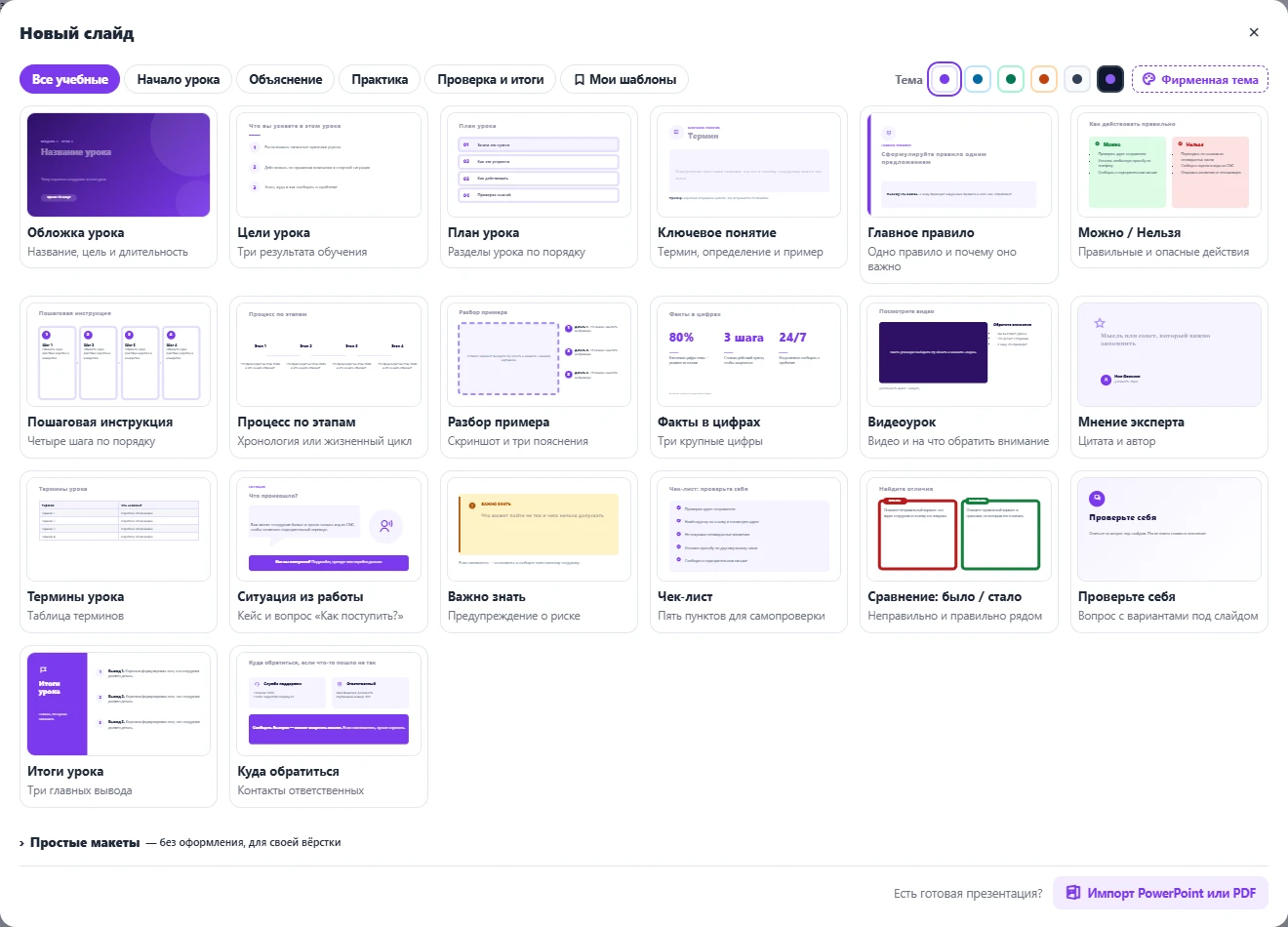Image resolution: width=1288 pixels, height=927 pixels.
Task: Choose the Итоги урока slide
Action: [x=118, y=726]
